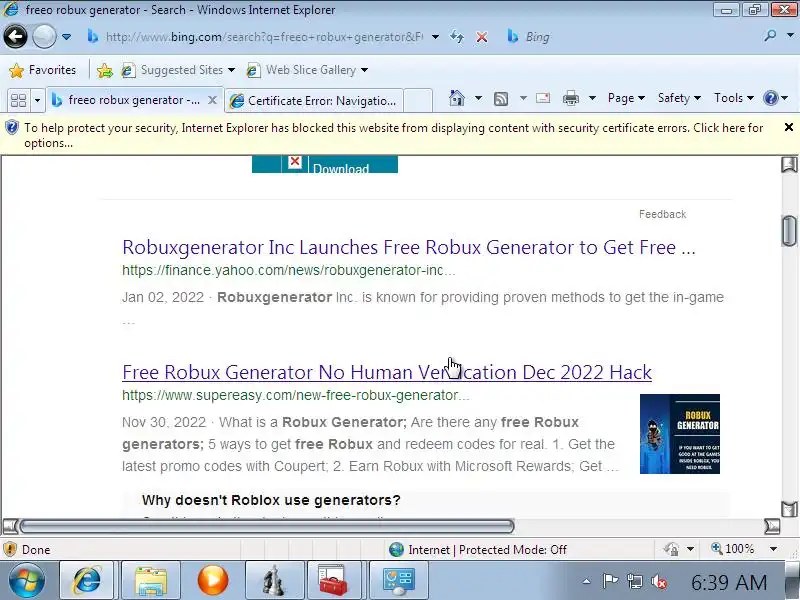Switch to Certificate Error tab

(314, 101)
